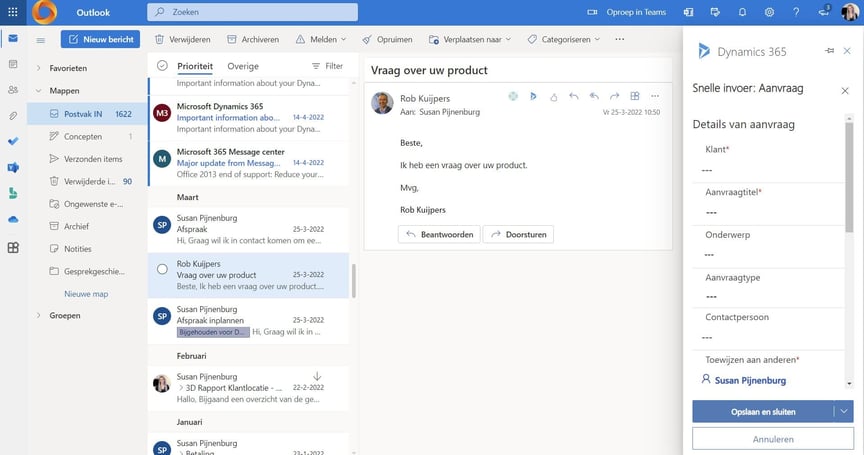Open the Opslaan en sluiten dropdown arrow
Viewport: 864px width, 455px height.
click(x=844, y=411)
